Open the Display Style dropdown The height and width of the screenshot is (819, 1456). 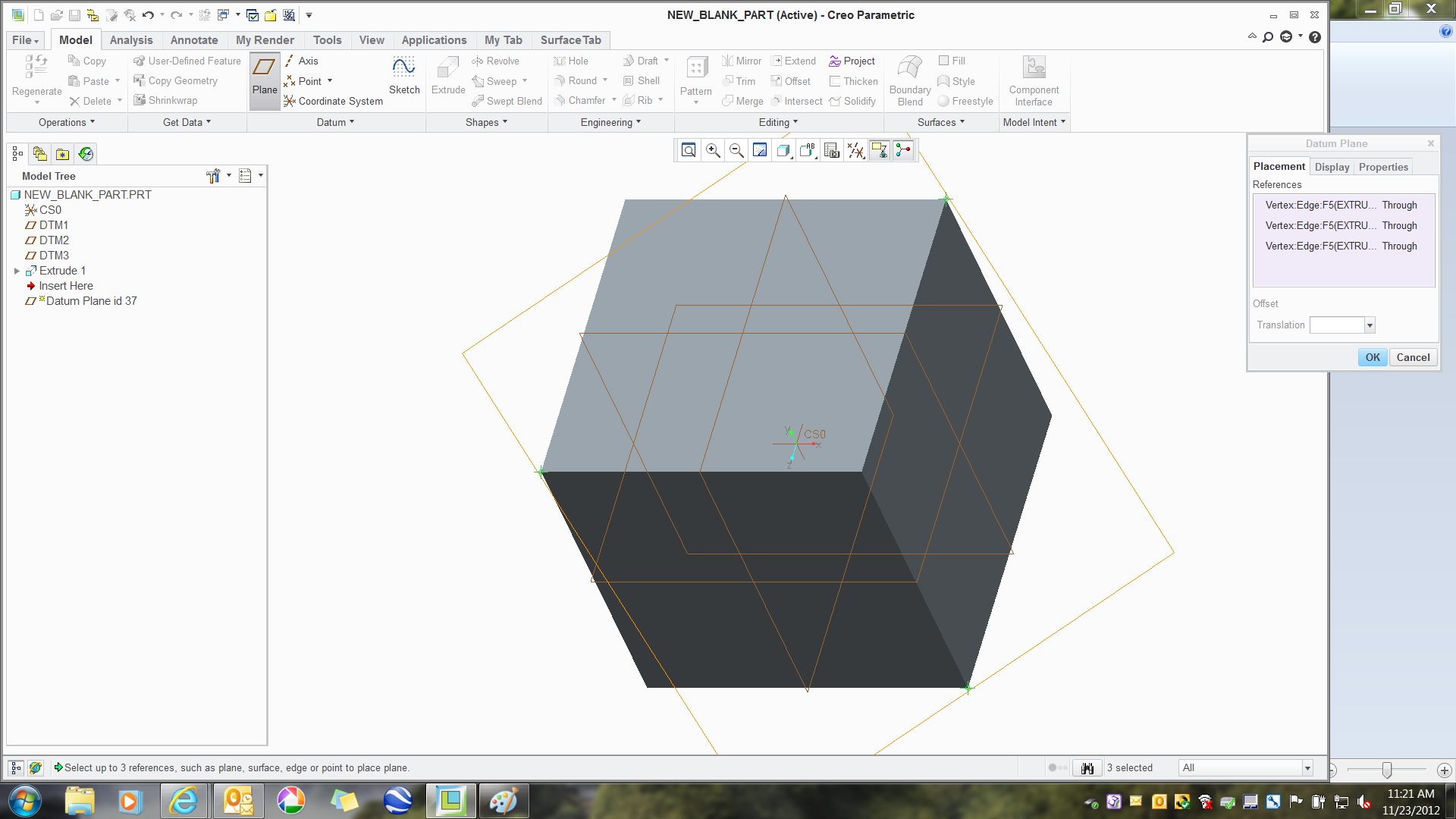tap(784, 150)
